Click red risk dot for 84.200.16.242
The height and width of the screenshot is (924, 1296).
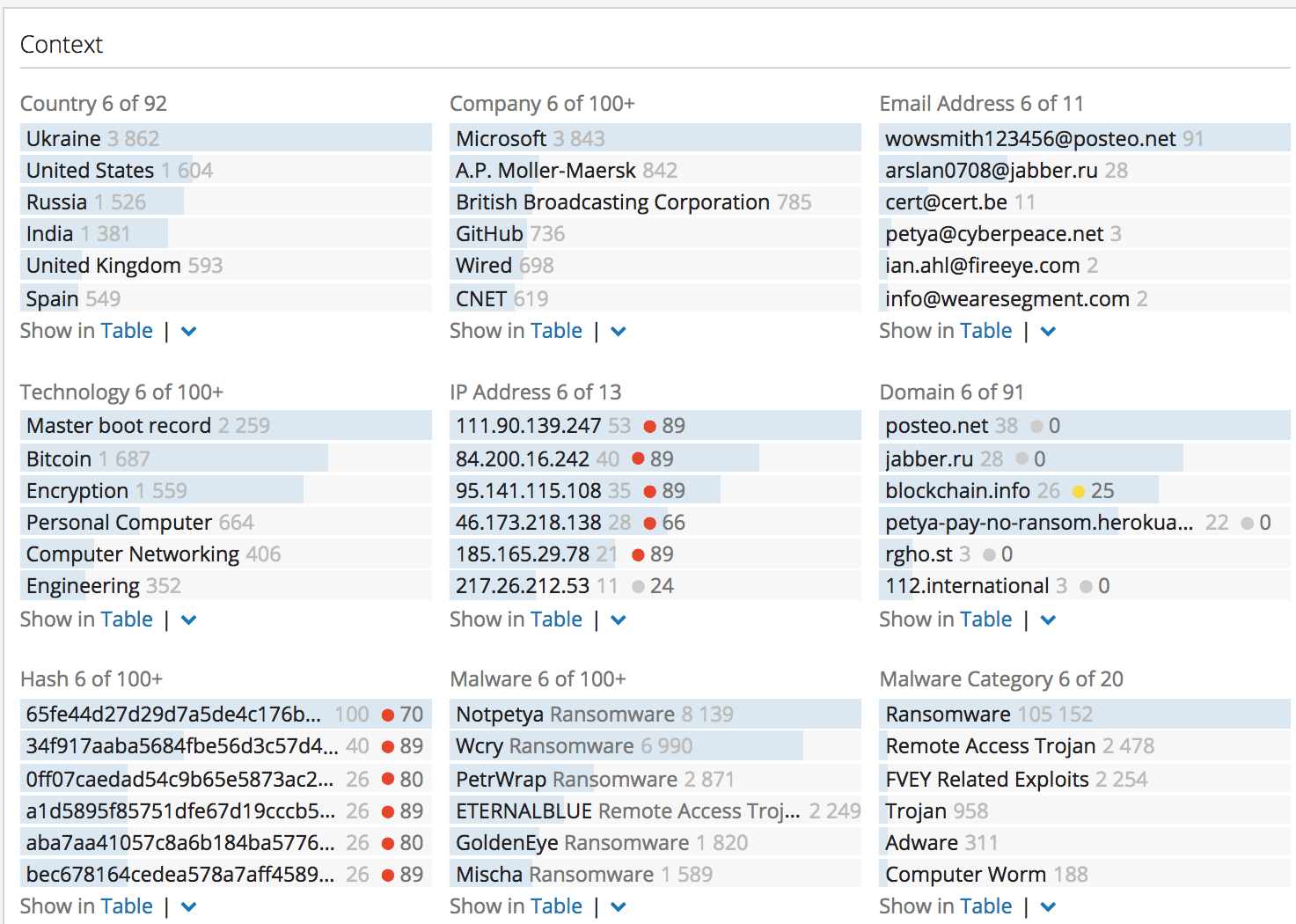click(x=639, y=459)
